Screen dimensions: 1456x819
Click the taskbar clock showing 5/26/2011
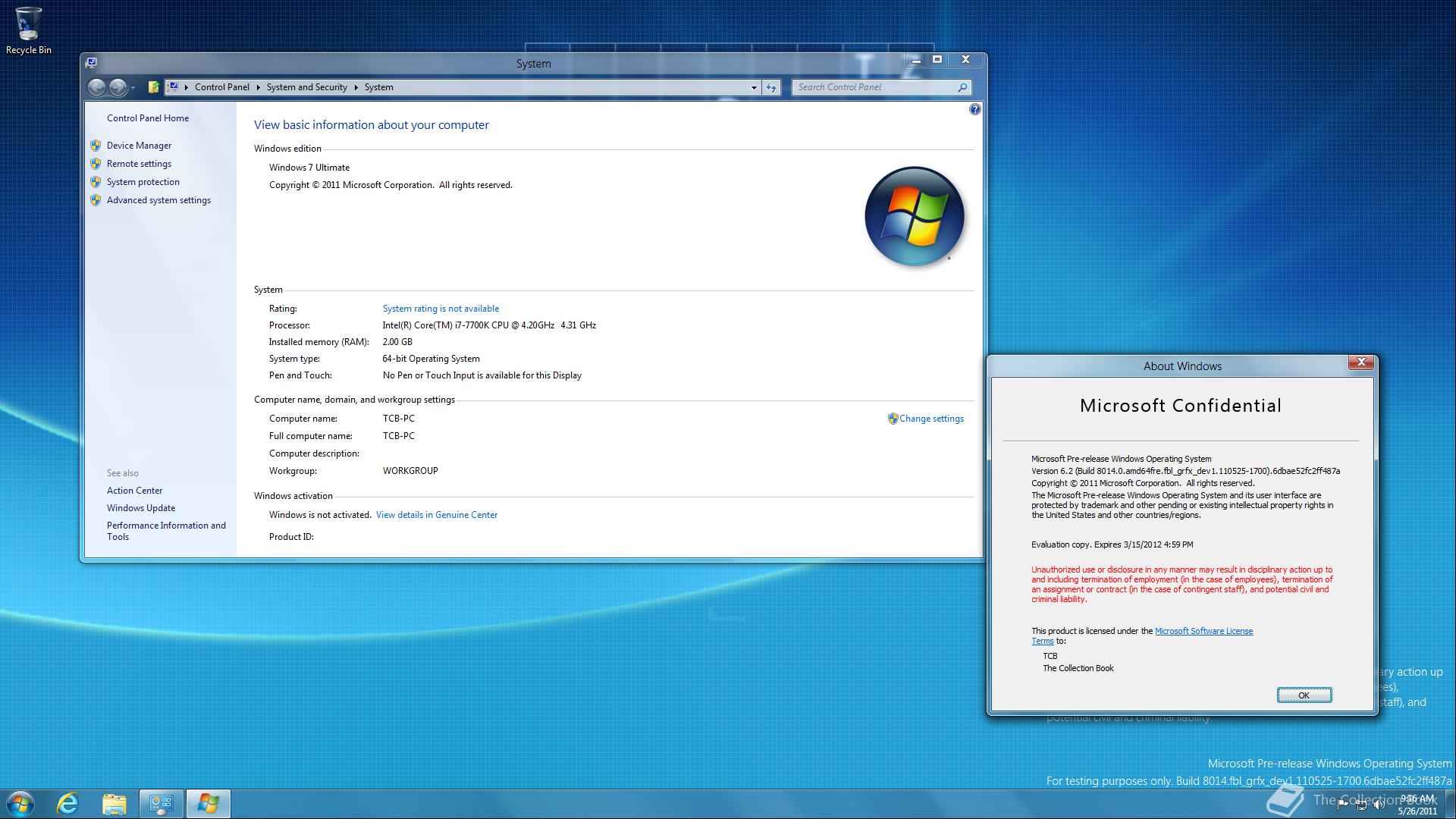coord(1417,805)
